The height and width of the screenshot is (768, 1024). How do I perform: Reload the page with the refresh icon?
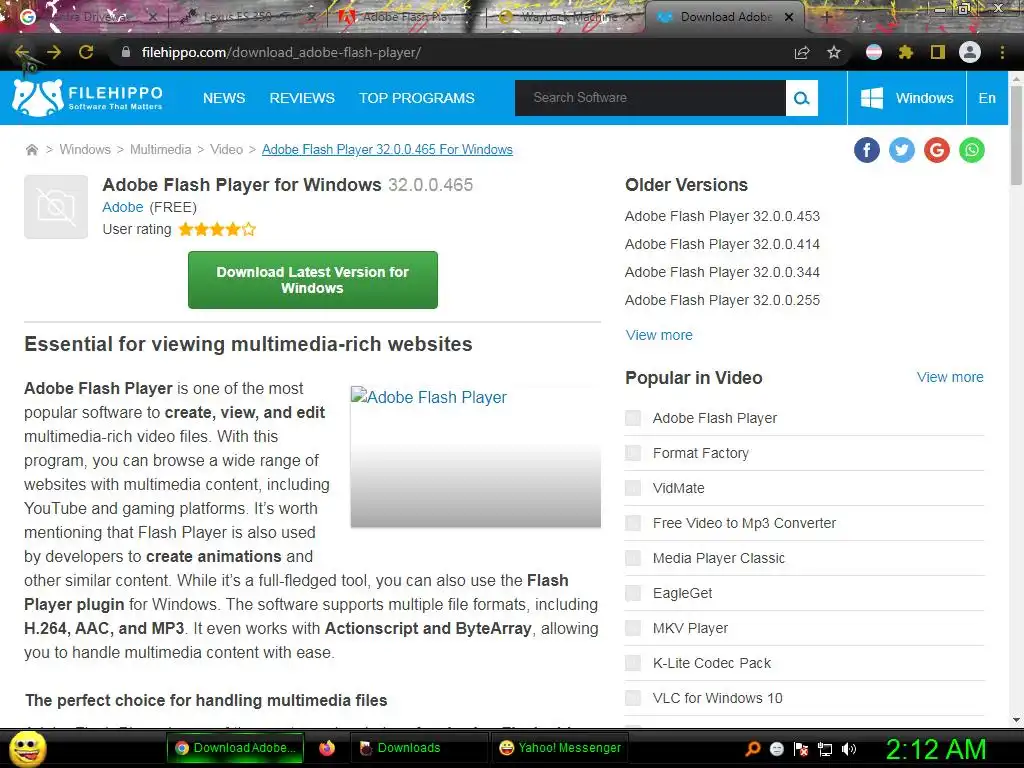[x=86, y=52]
